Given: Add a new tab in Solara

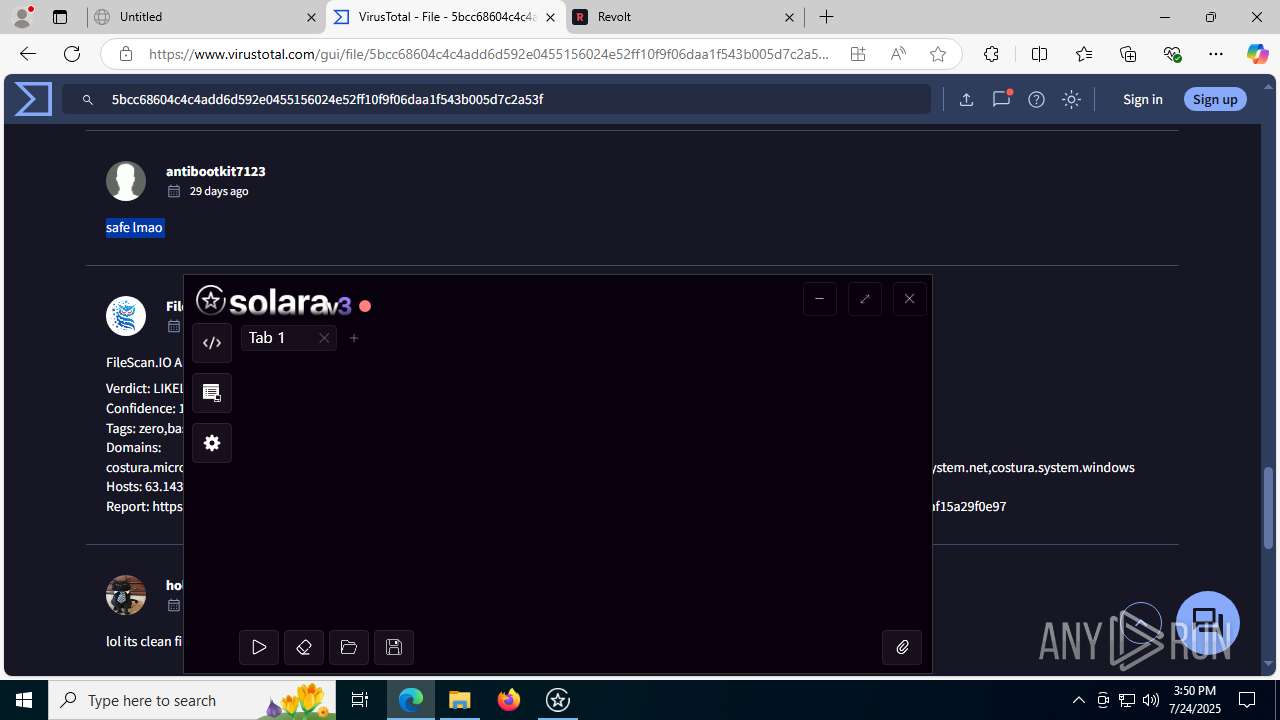Looking at the screenshot, I should point(354,338).
